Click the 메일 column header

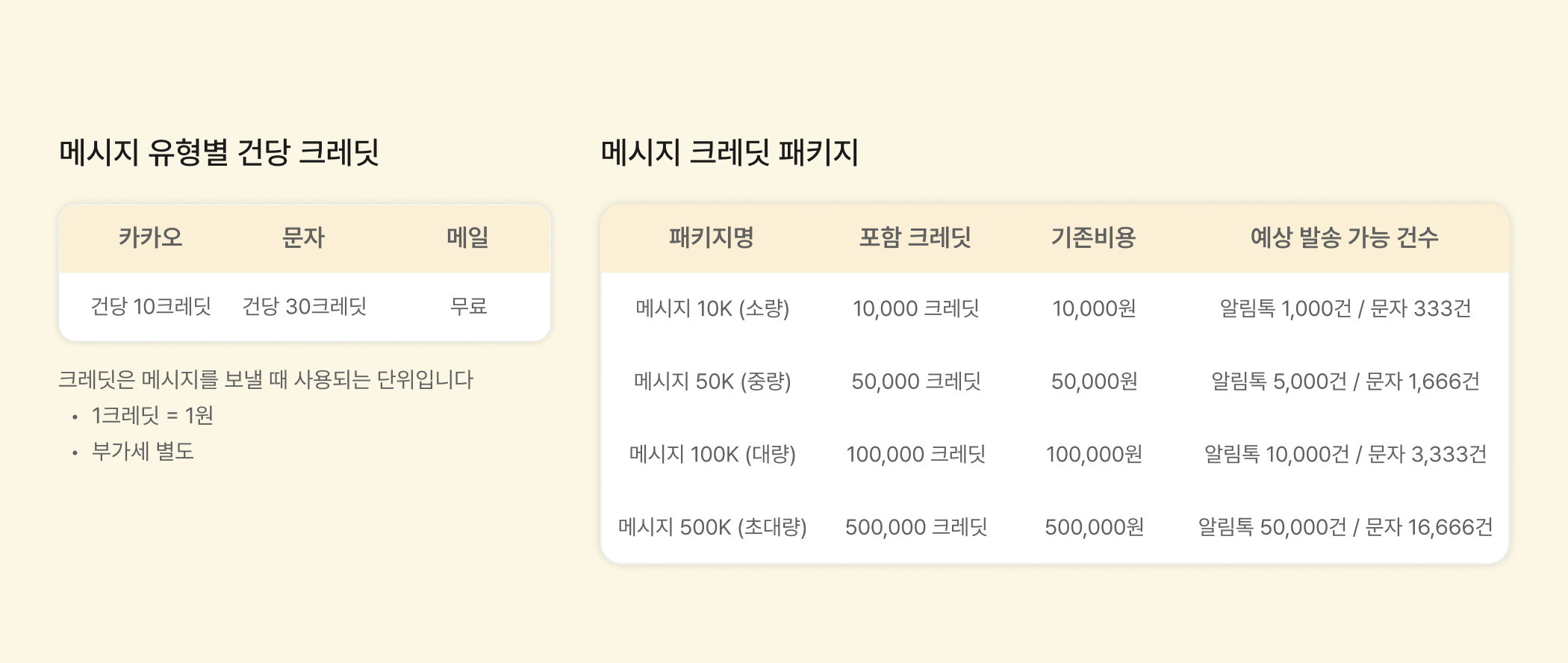467,237
